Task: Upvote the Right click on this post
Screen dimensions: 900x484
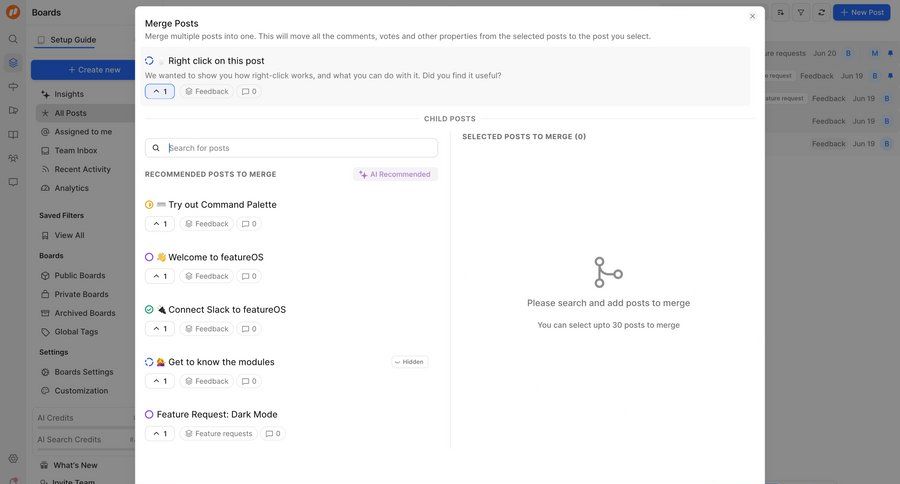Action: (160, 91)
